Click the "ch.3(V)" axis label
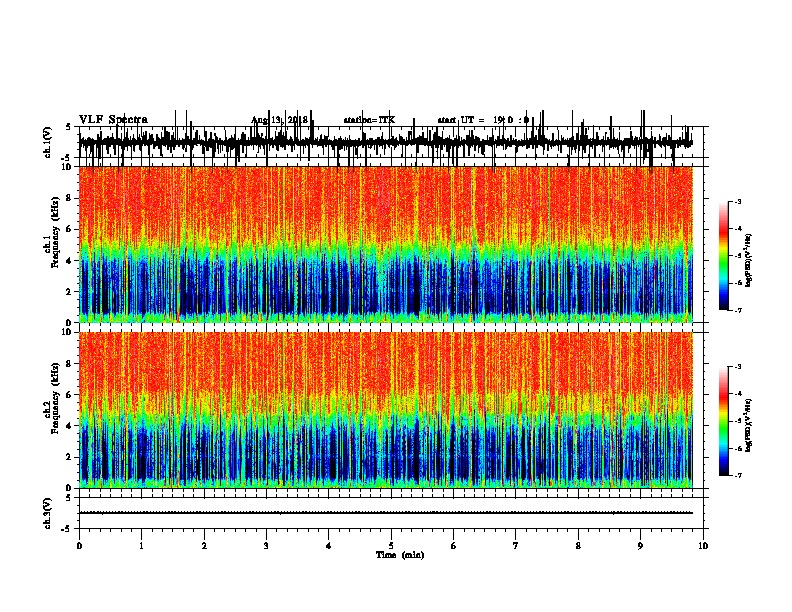Screen dimensions: 792x612 click(x=48, y=513)
